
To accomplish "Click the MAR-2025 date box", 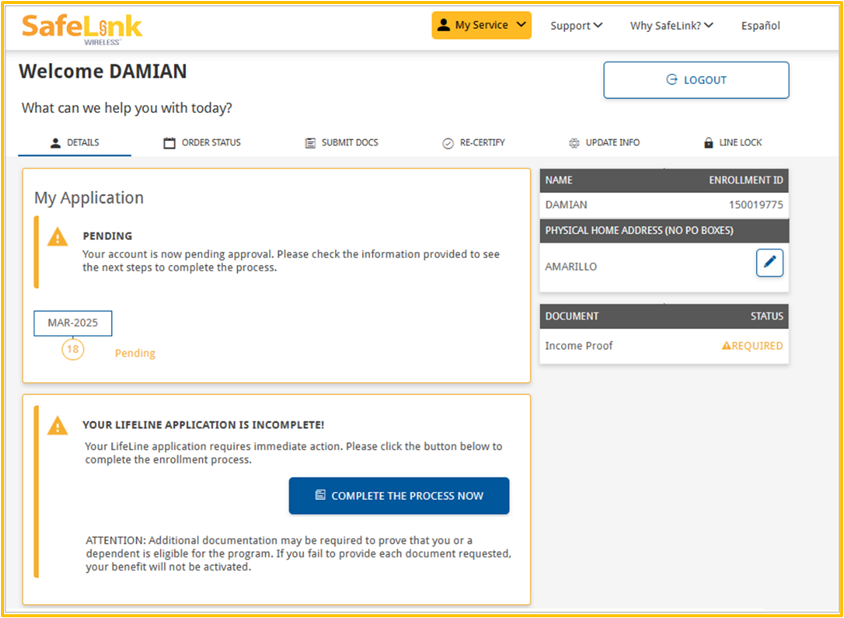I will (73, 323).
